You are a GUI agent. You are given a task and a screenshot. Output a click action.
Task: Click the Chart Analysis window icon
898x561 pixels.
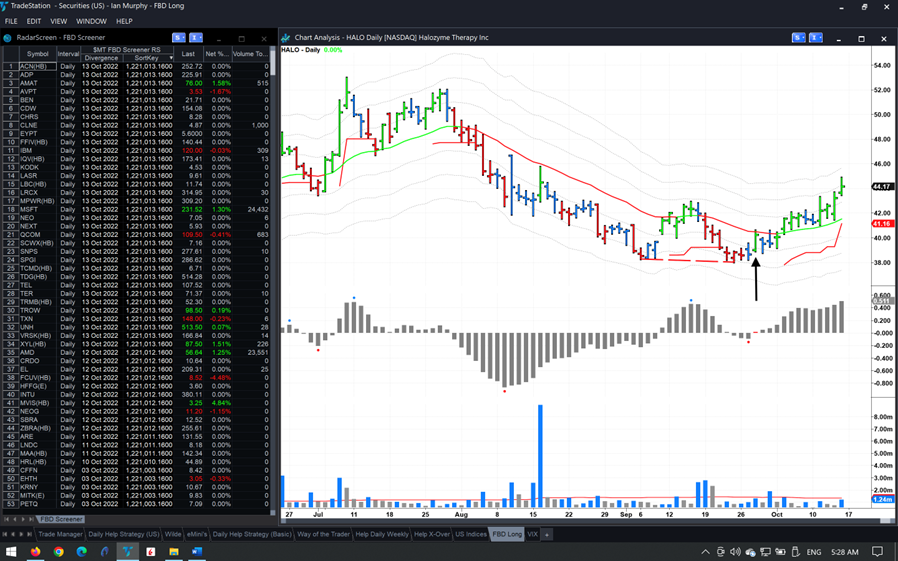click(285, 38)
